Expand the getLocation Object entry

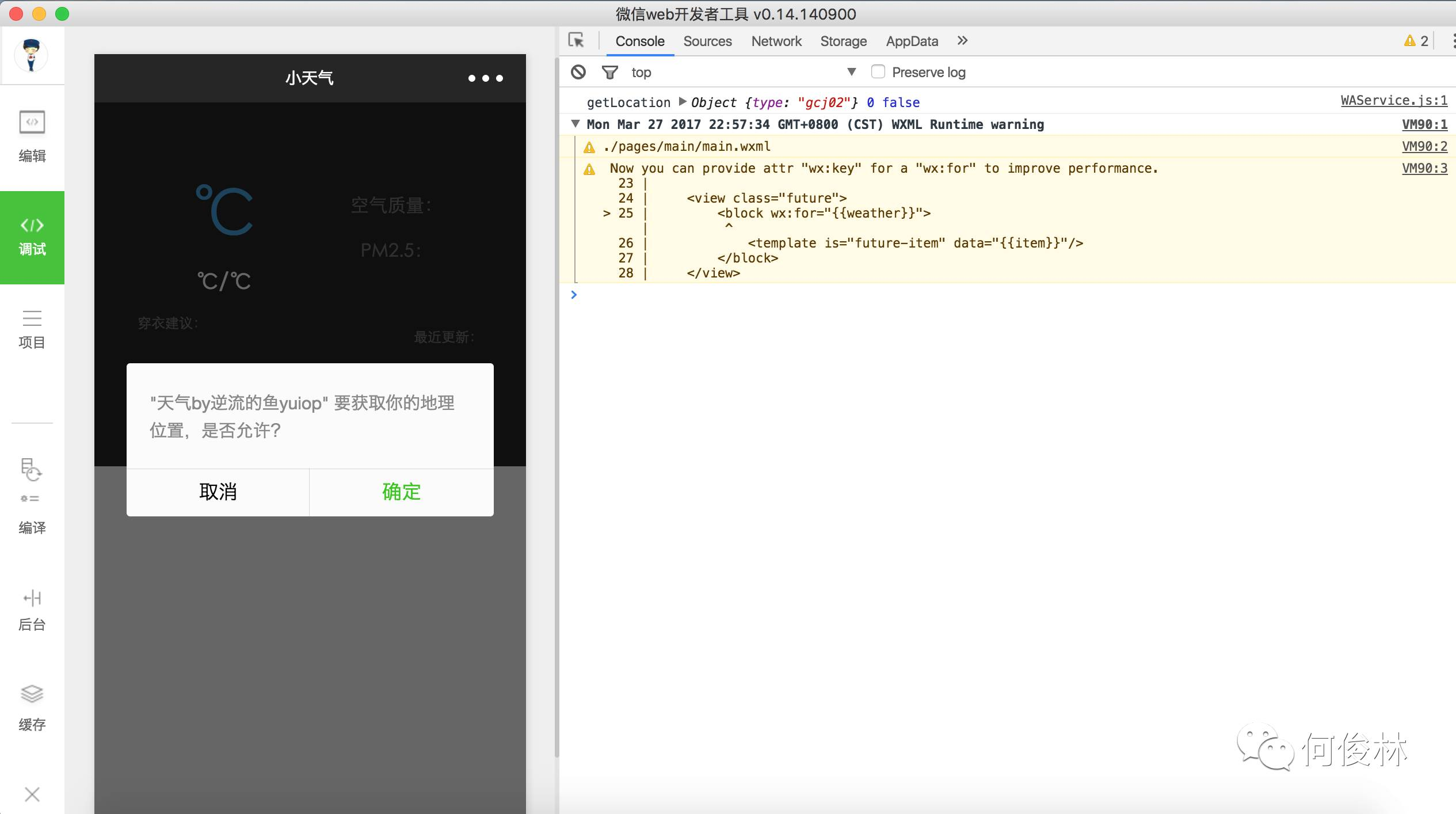pyautogui.click(x=683, y=102)
